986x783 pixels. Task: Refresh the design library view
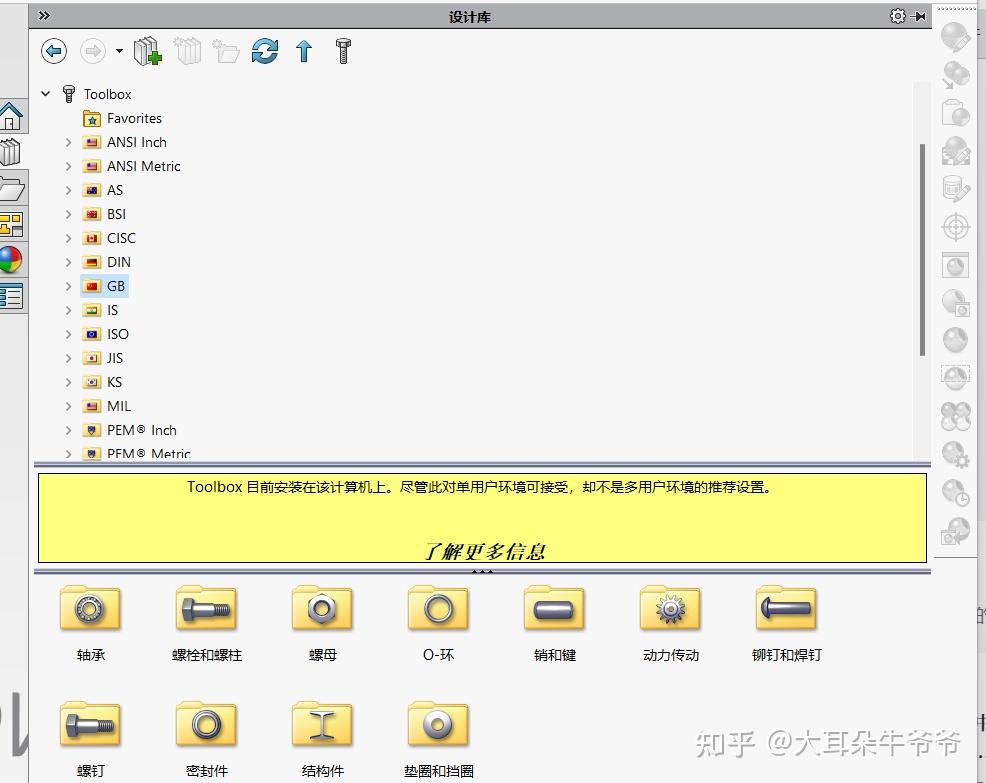click(265, 51)
